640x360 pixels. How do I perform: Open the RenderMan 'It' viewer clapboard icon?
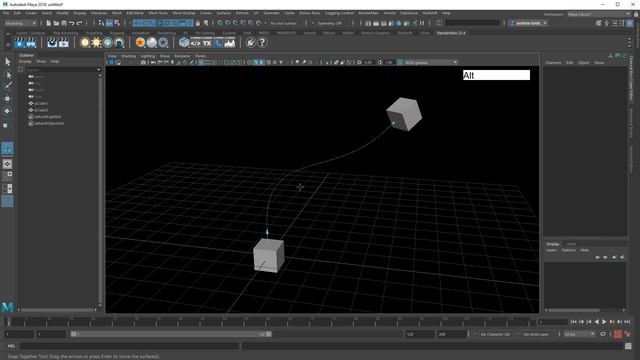pos(52,42)
